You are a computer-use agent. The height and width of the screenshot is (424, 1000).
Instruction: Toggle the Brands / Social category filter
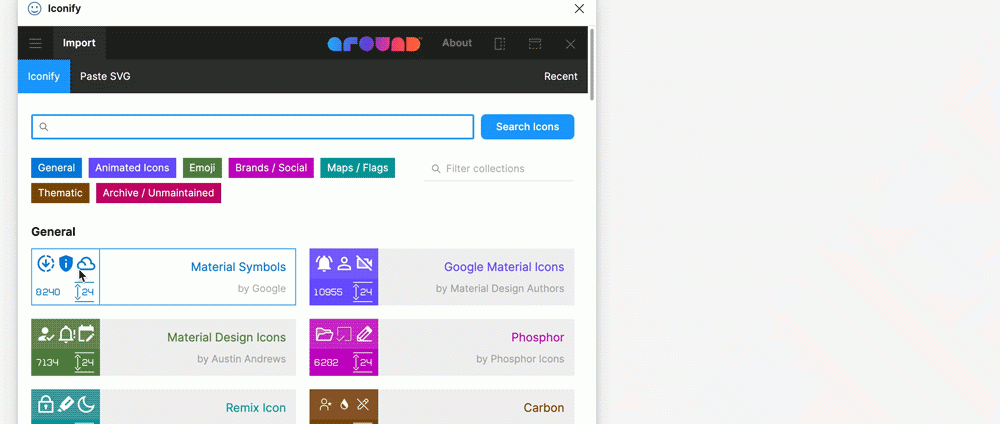pos(271,168)
